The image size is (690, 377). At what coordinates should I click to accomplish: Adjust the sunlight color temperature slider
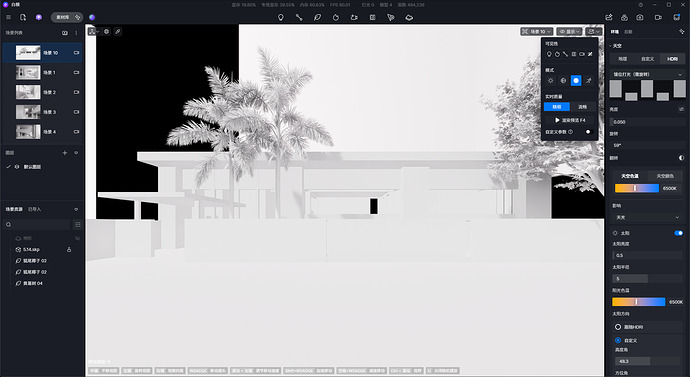point(639,302)
